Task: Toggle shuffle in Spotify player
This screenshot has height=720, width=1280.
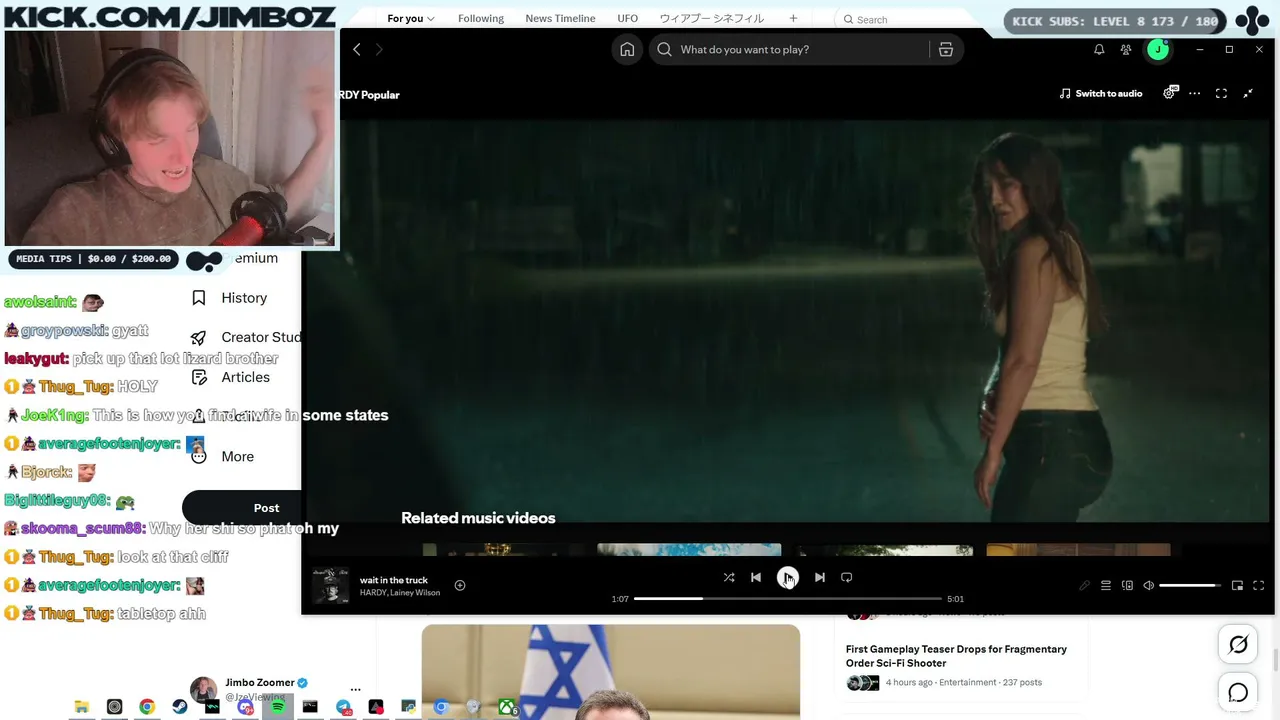Action: pyautogui.click(x=729, y=577)
